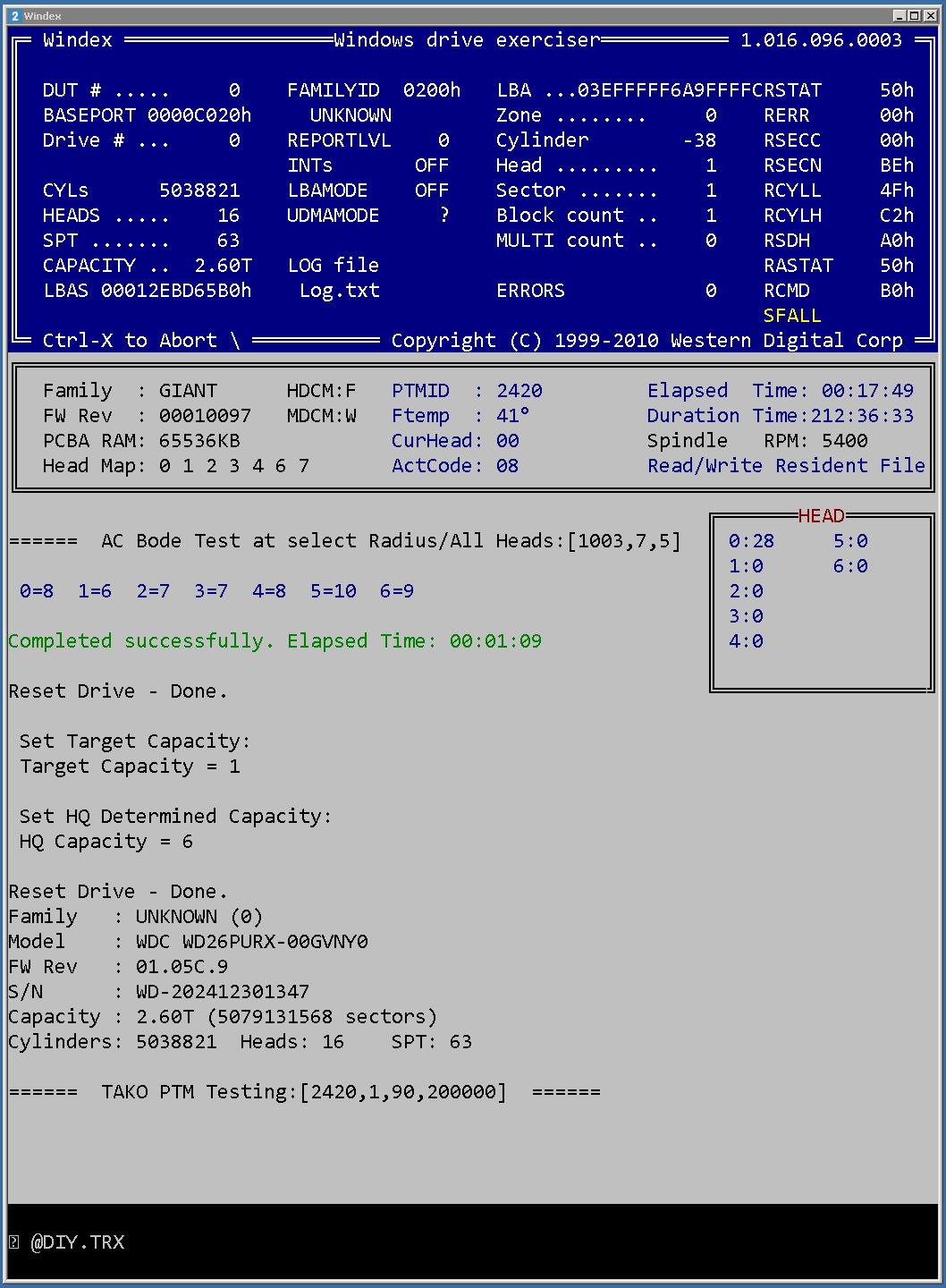Maximize the Windex window
The height and width of the screenshot is (1288, 946).
(x=913, y=15)
